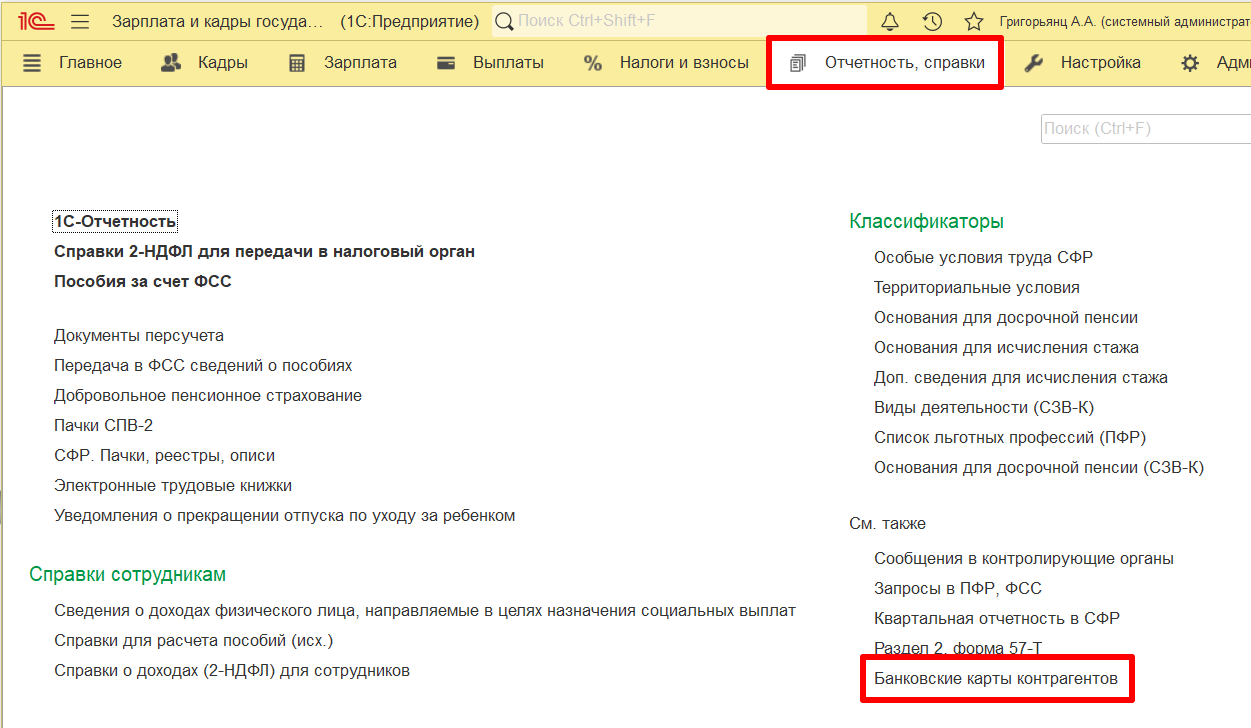This screenshot has width=1251, height=728.
Task: Click the Главное section menu icon
Action: tap(33, 63)
